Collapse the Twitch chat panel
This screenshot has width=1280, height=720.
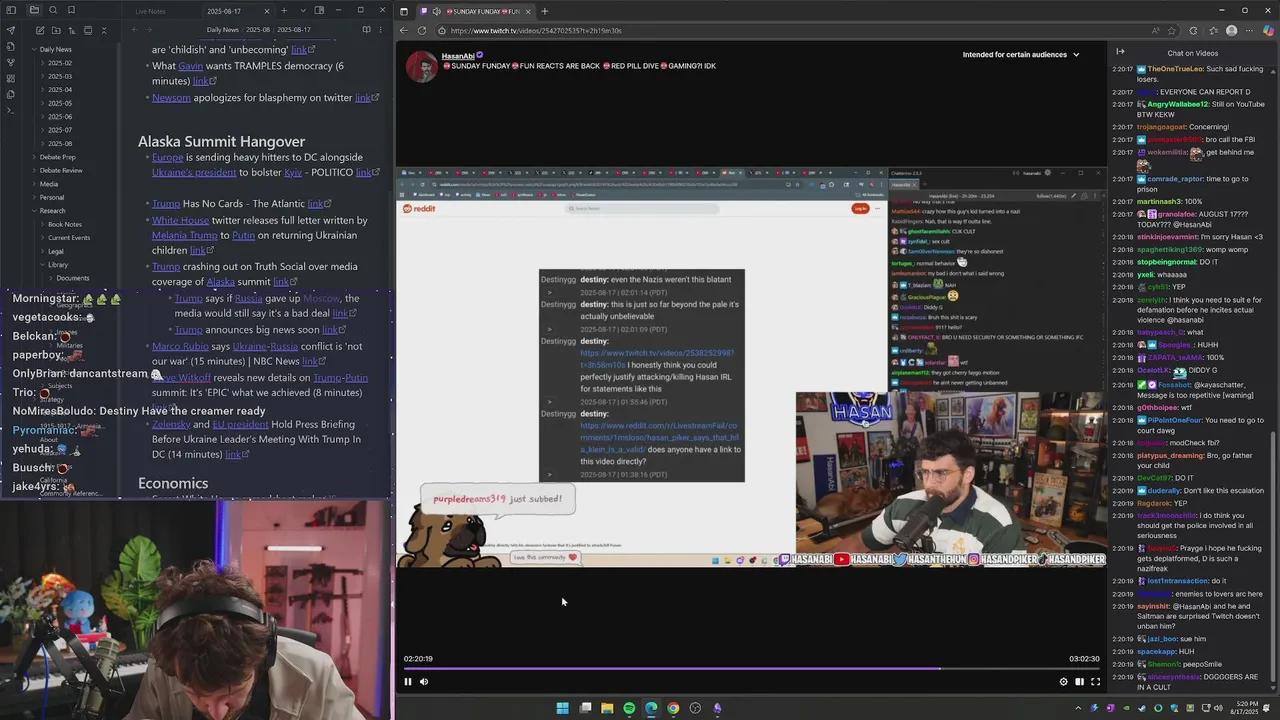pos(1120,52)
